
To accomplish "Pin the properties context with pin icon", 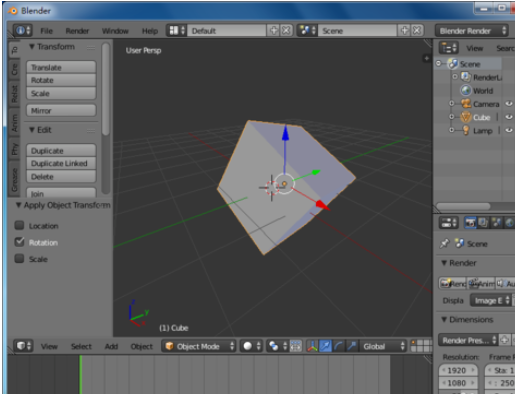I will pos(444,244).
